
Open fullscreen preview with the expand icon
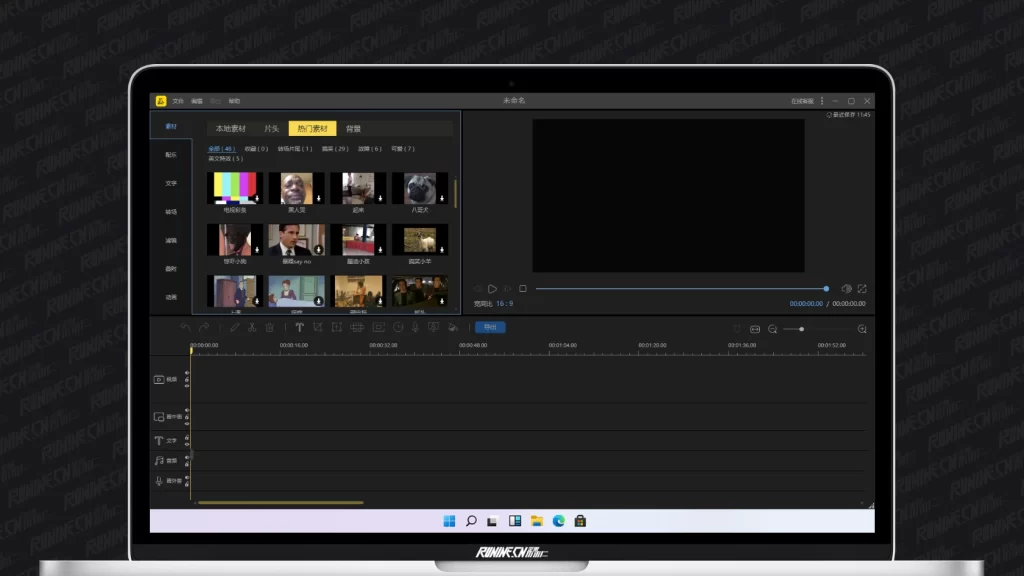point(862,289)
